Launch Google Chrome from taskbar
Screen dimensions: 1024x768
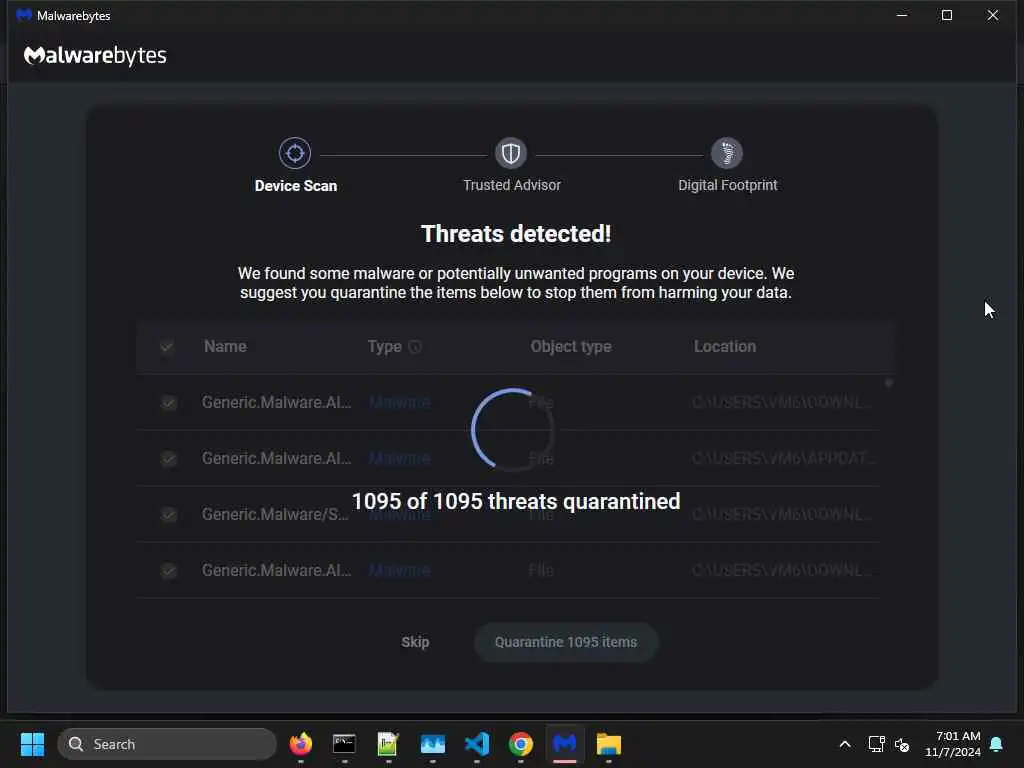pyautogui.click(x=520, y=744)
